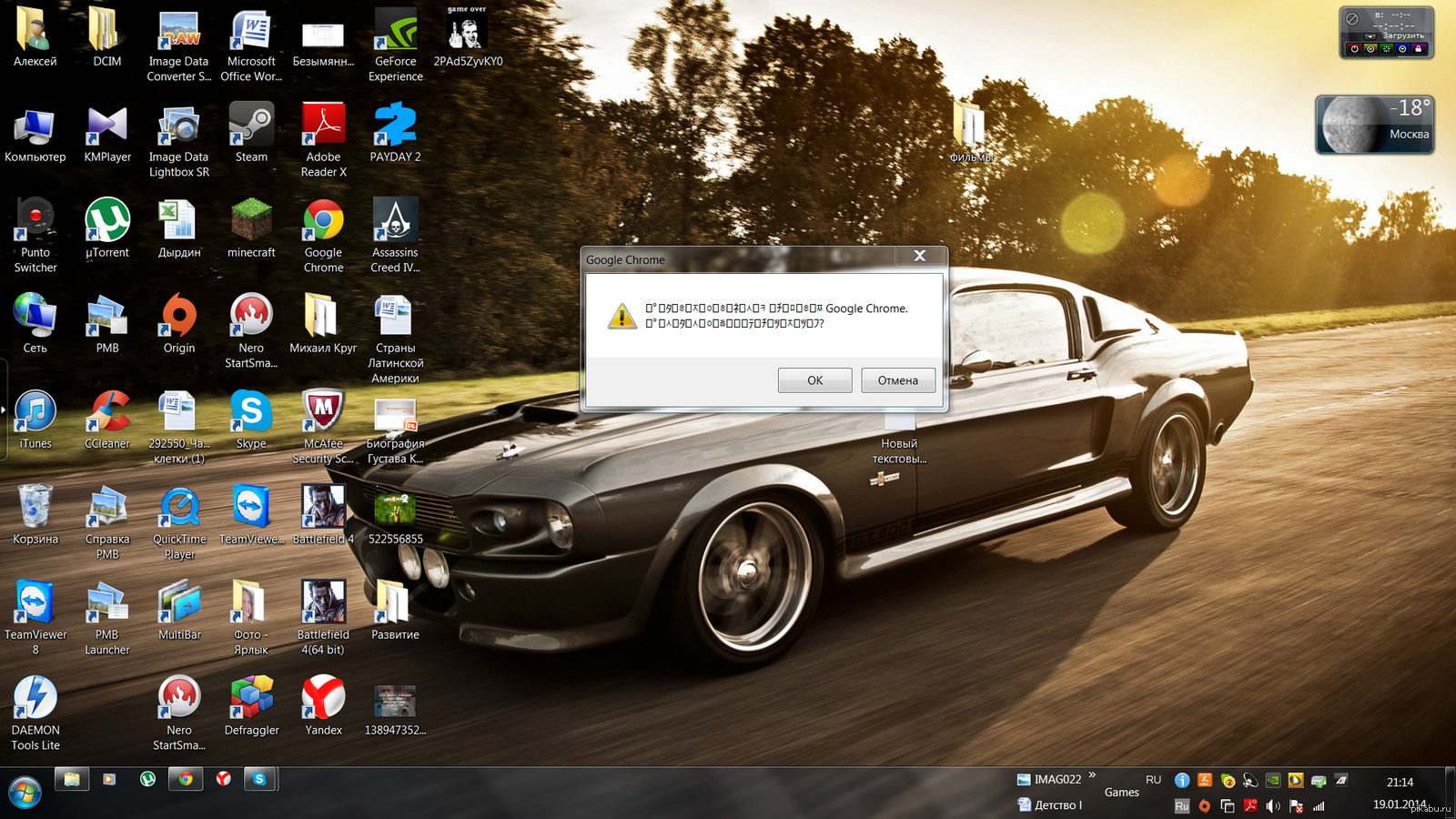Open Yandex browser from the taskbar

click(x=223, y=779)
